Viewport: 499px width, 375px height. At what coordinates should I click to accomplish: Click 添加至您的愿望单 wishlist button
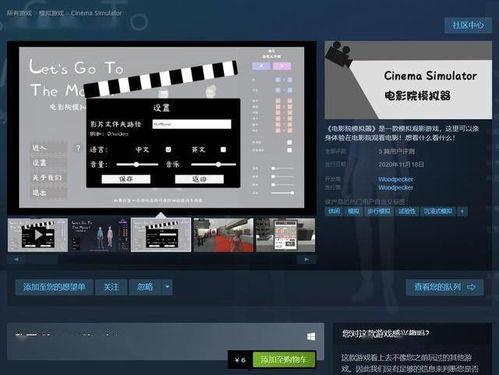click(54, 287)
